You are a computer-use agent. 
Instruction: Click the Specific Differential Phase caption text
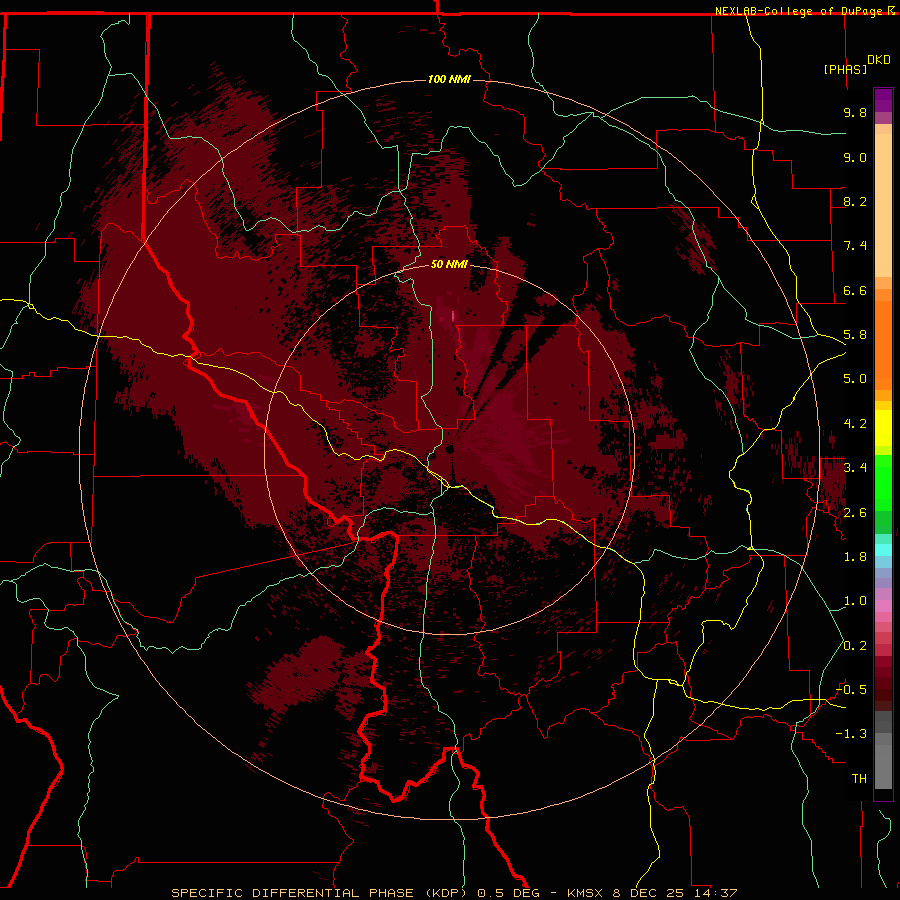pos(454,893)
